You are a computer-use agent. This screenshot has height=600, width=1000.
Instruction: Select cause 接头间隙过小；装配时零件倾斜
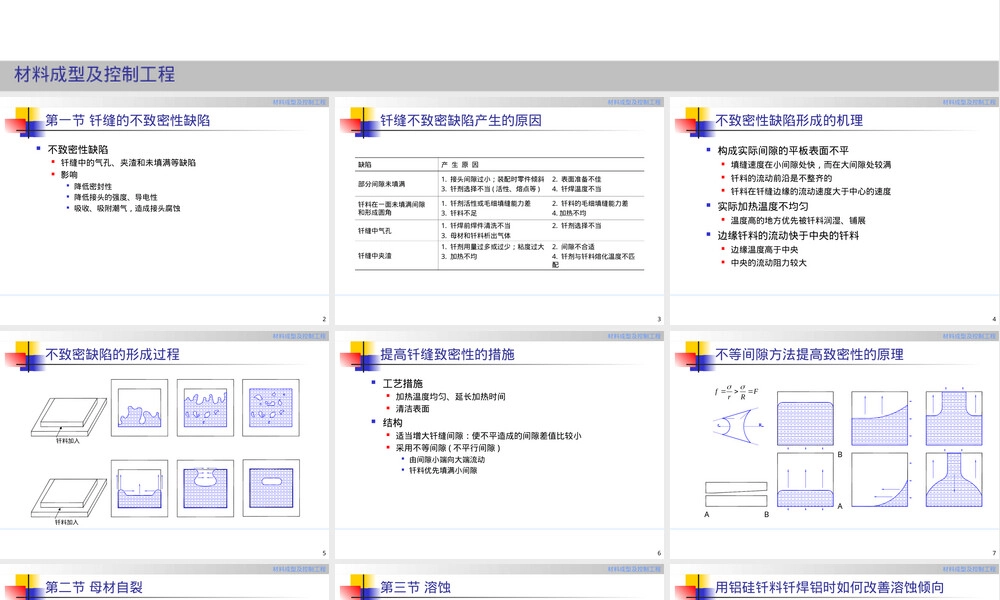point(492,179)
